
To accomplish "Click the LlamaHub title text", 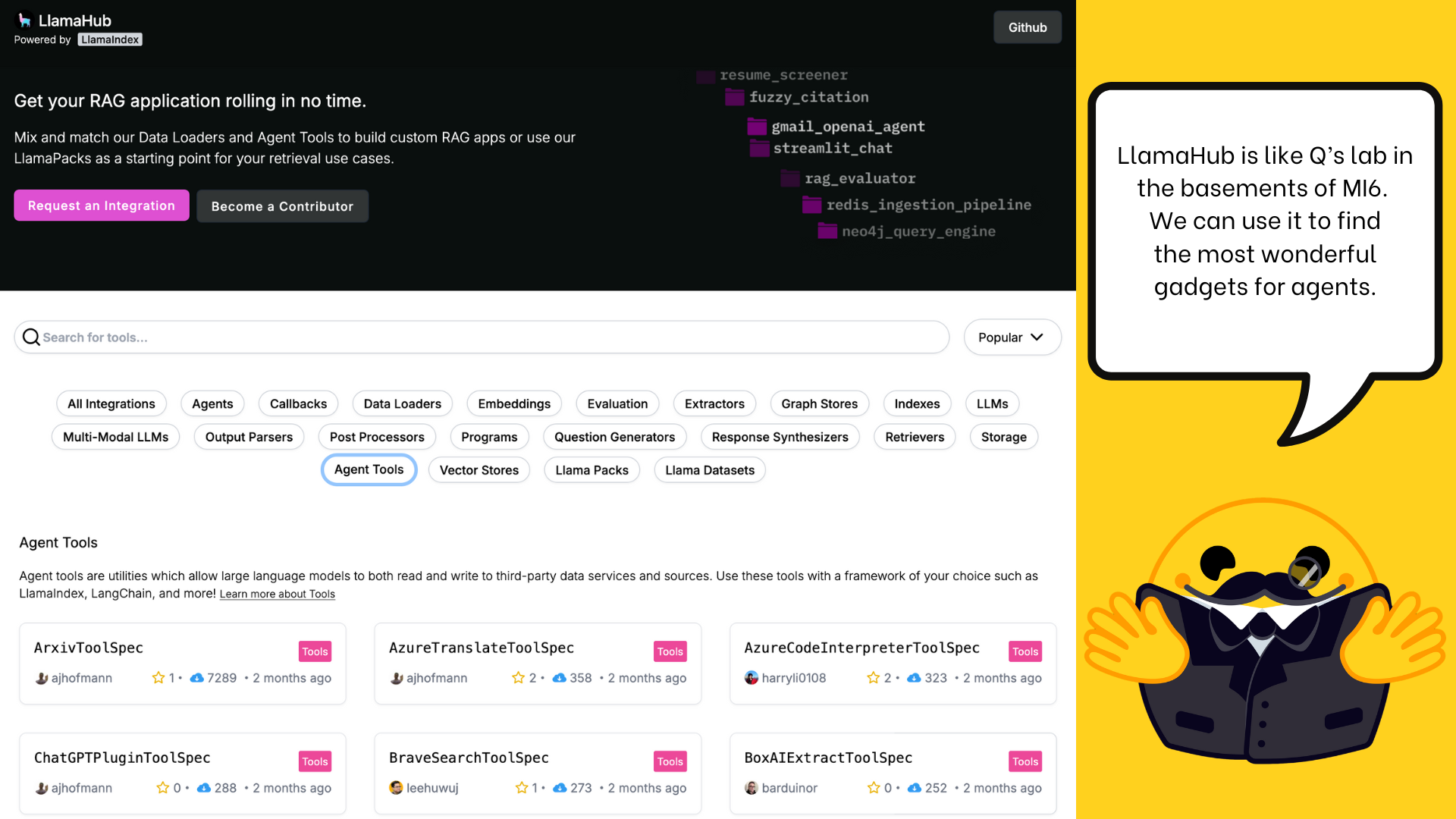I will pyautogui.click(x=75, y=20).
